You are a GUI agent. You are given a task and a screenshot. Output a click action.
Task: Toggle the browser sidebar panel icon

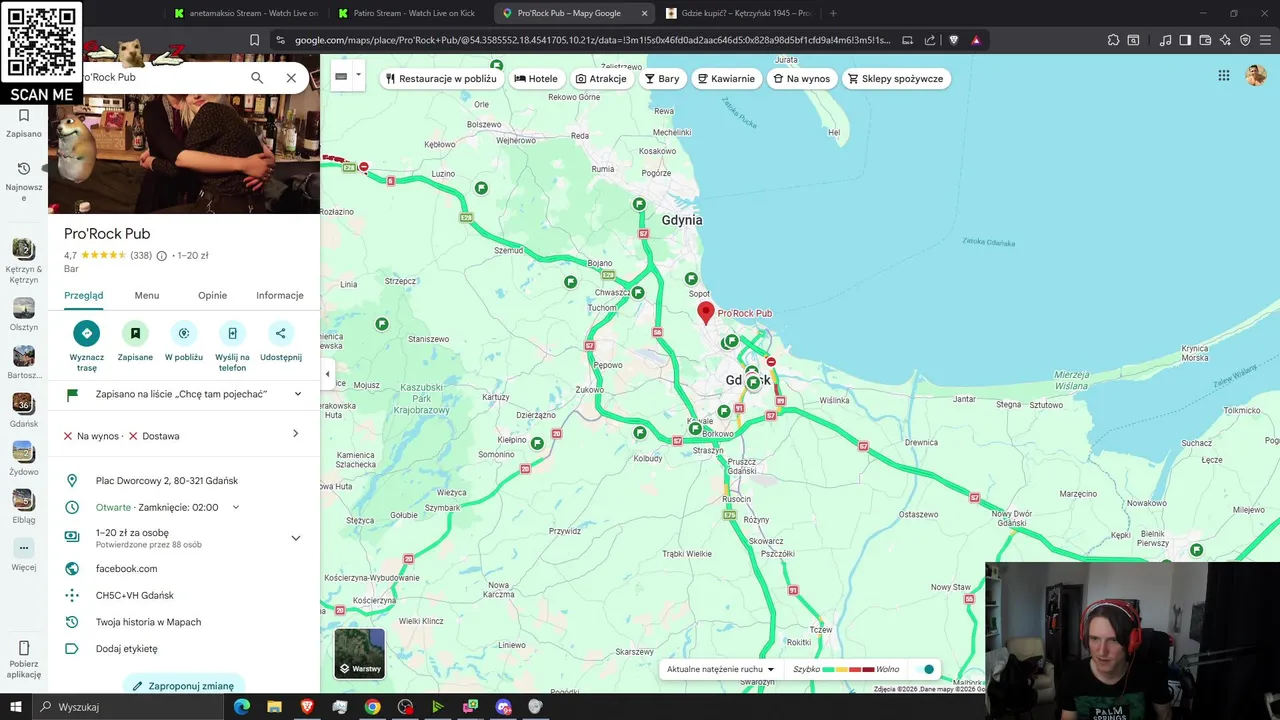tap(1185, 40)
